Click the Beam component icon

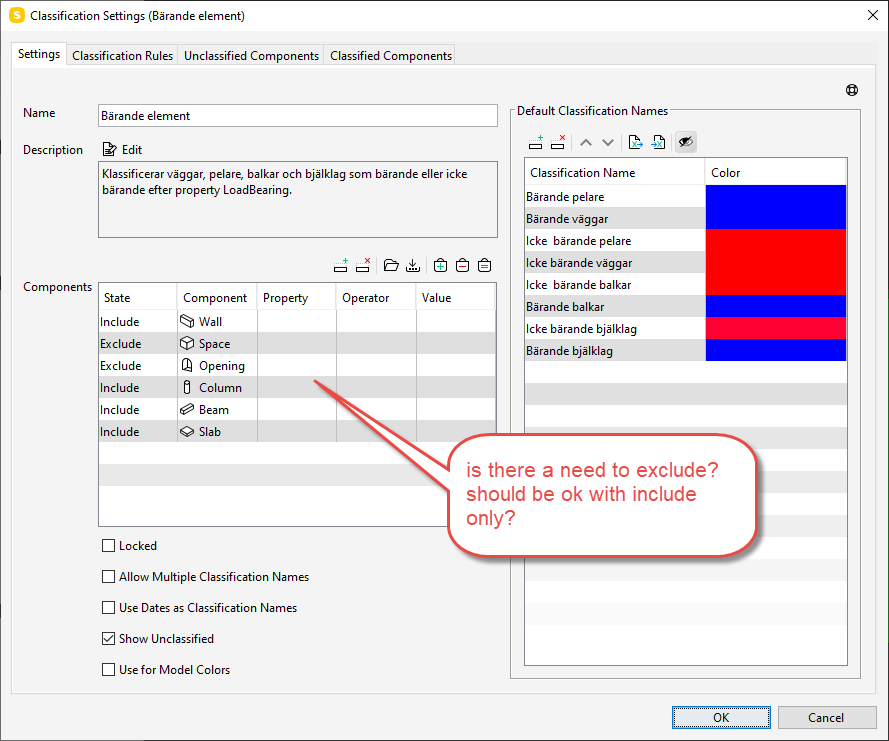(187, 409)
